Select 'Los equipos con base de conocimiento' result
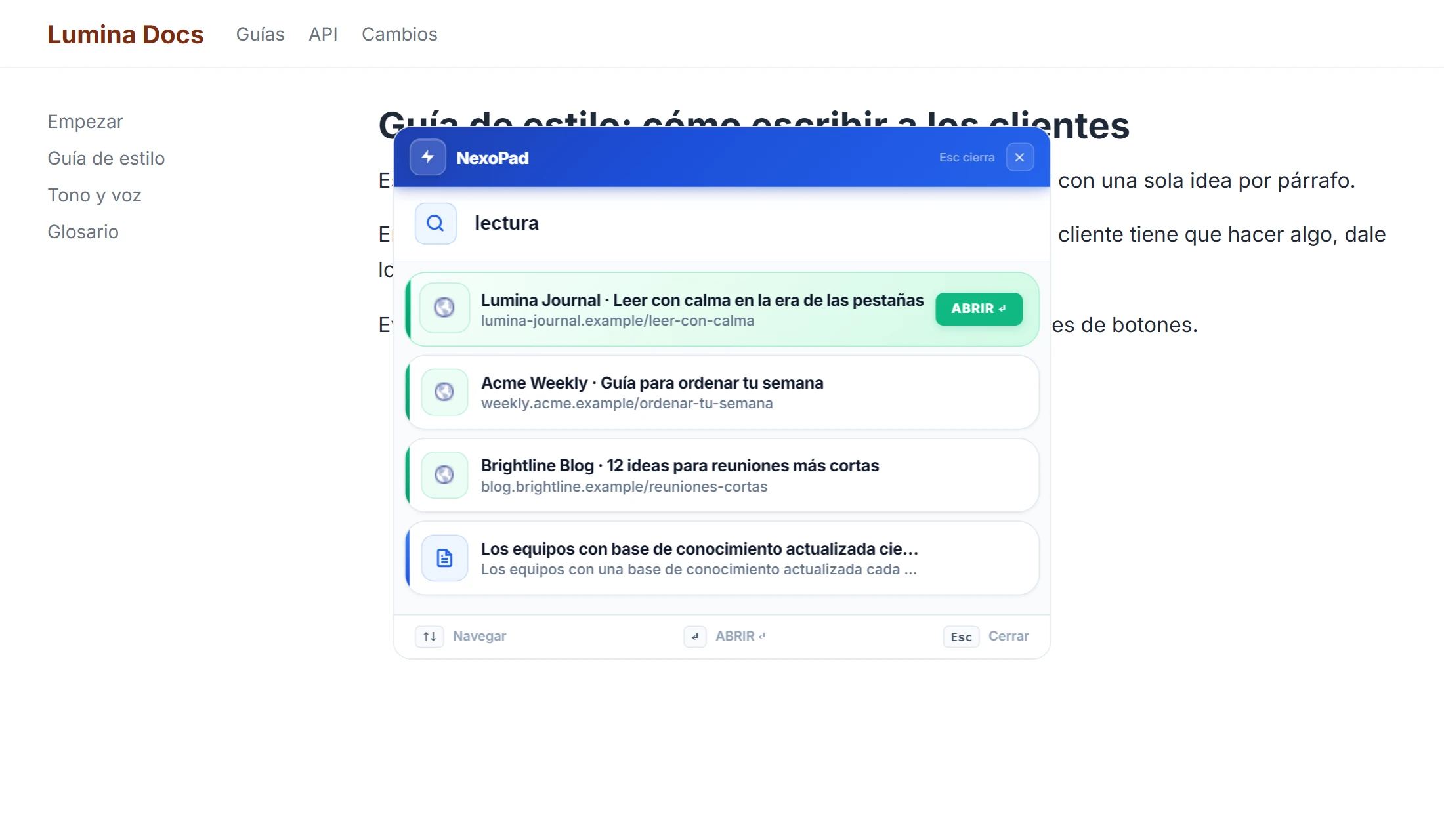Image resolution: width=1444 pixels, height=840 pixels. click(x=722, y=558)
